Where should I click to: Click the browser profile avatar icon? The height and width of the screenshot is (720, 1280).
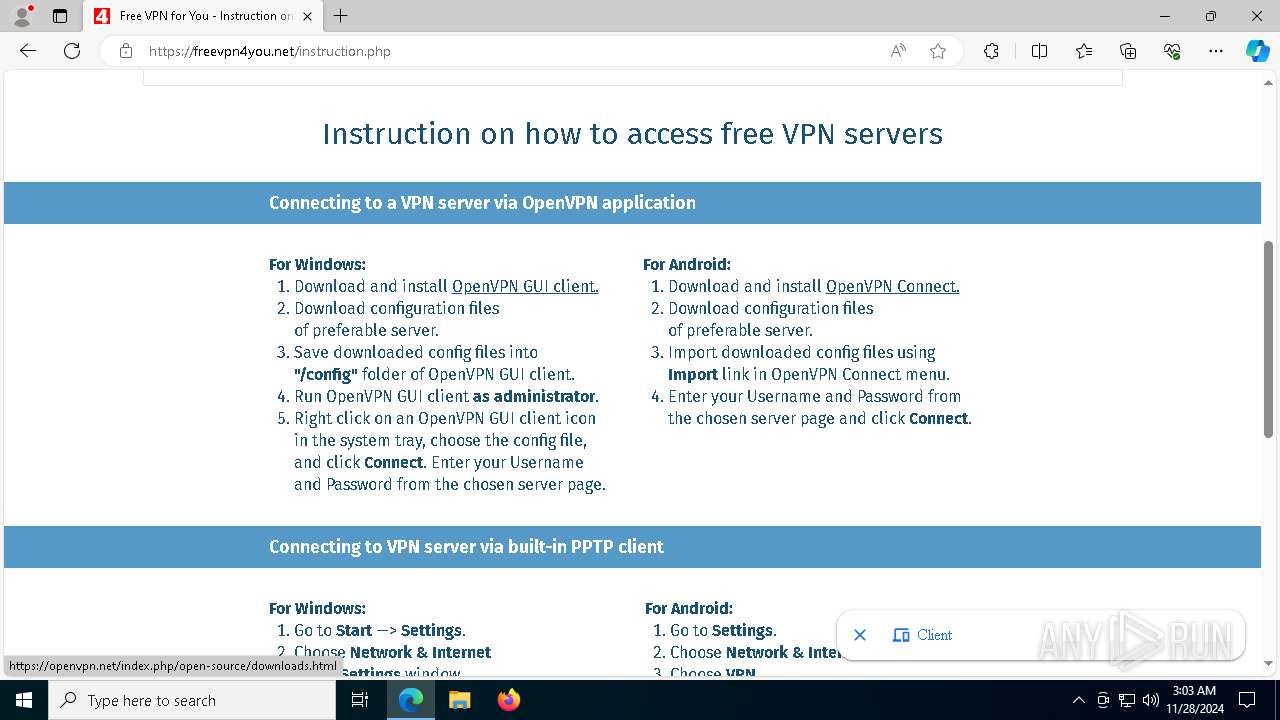click(x=22, y=15)
